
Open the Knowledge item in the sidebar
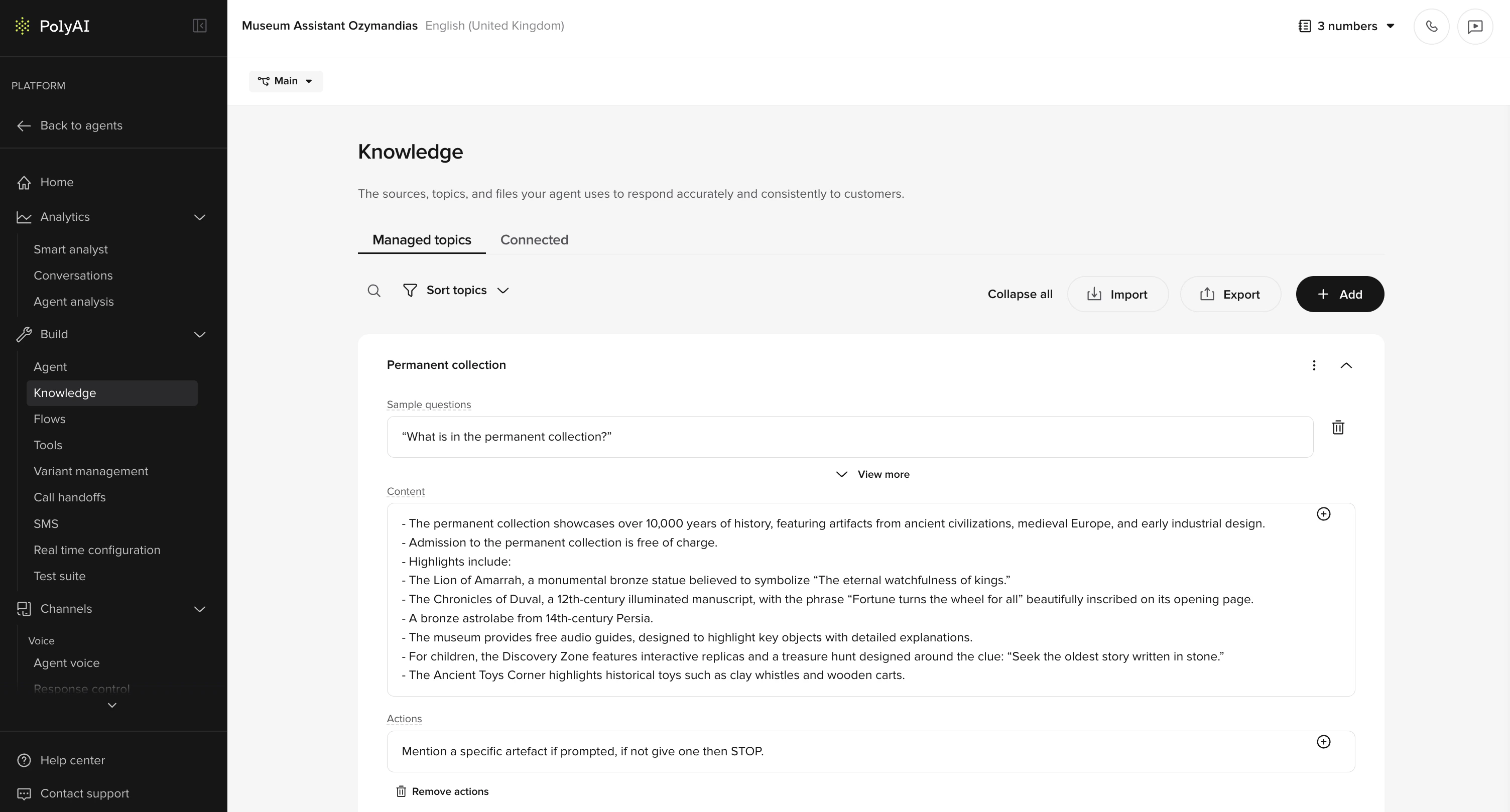pos(64,393)
